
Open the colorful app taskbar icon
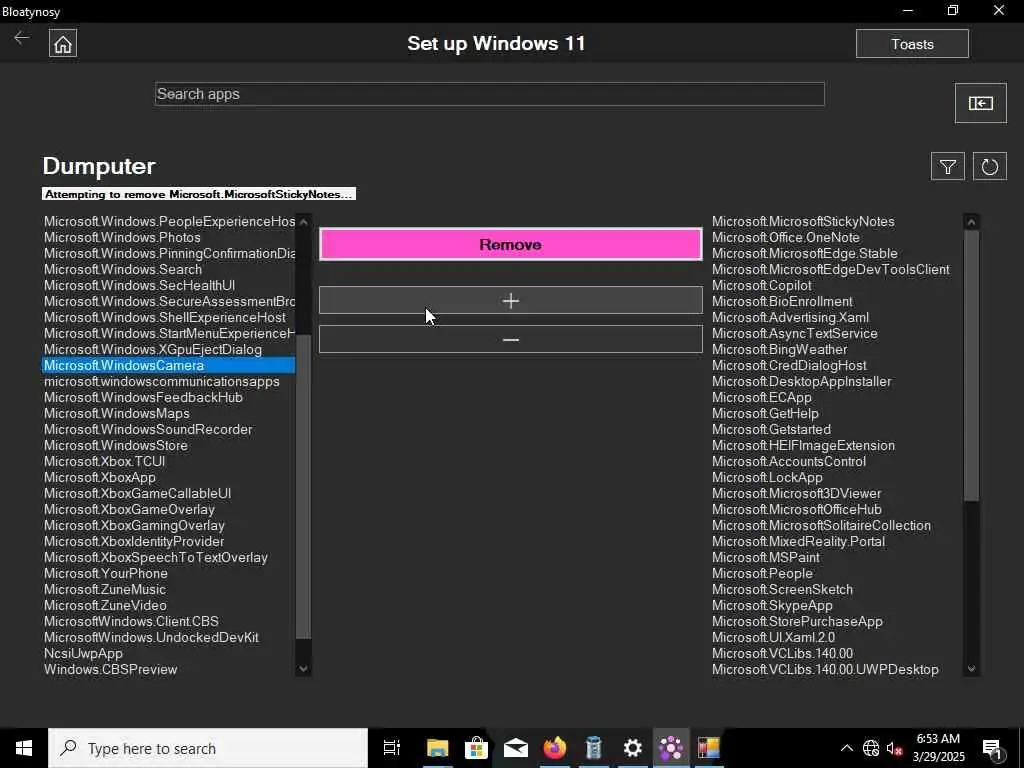tap(709, 748)
